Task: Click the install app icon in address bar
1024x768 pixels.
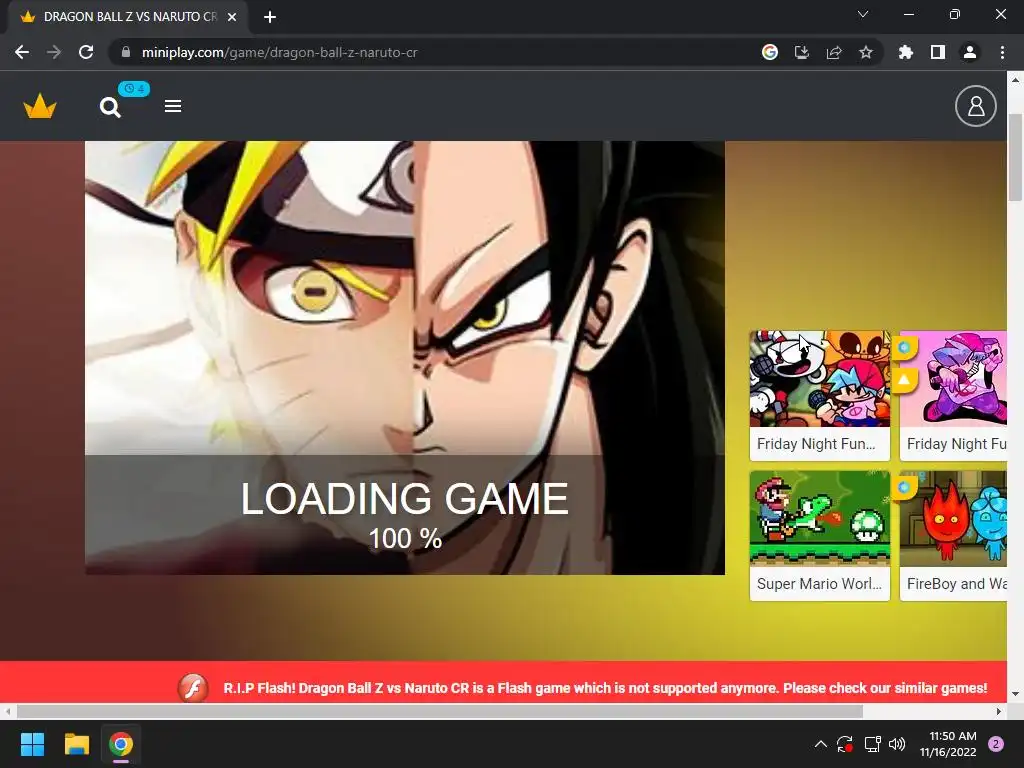Action: pyautogui.click(x=801, y=52)
